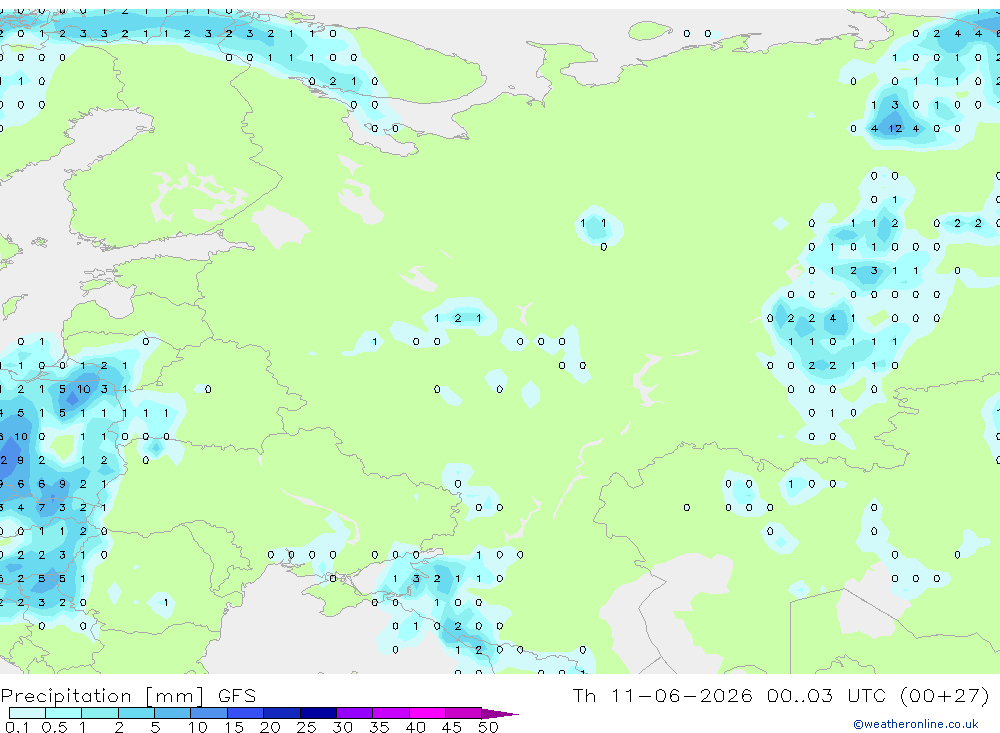This screenshot has width=1000, height=733.
Task: Click the 'Th 11-06-2026 00..03 UTC (00+27)' timestamp
Action: (x=781, y=695)
